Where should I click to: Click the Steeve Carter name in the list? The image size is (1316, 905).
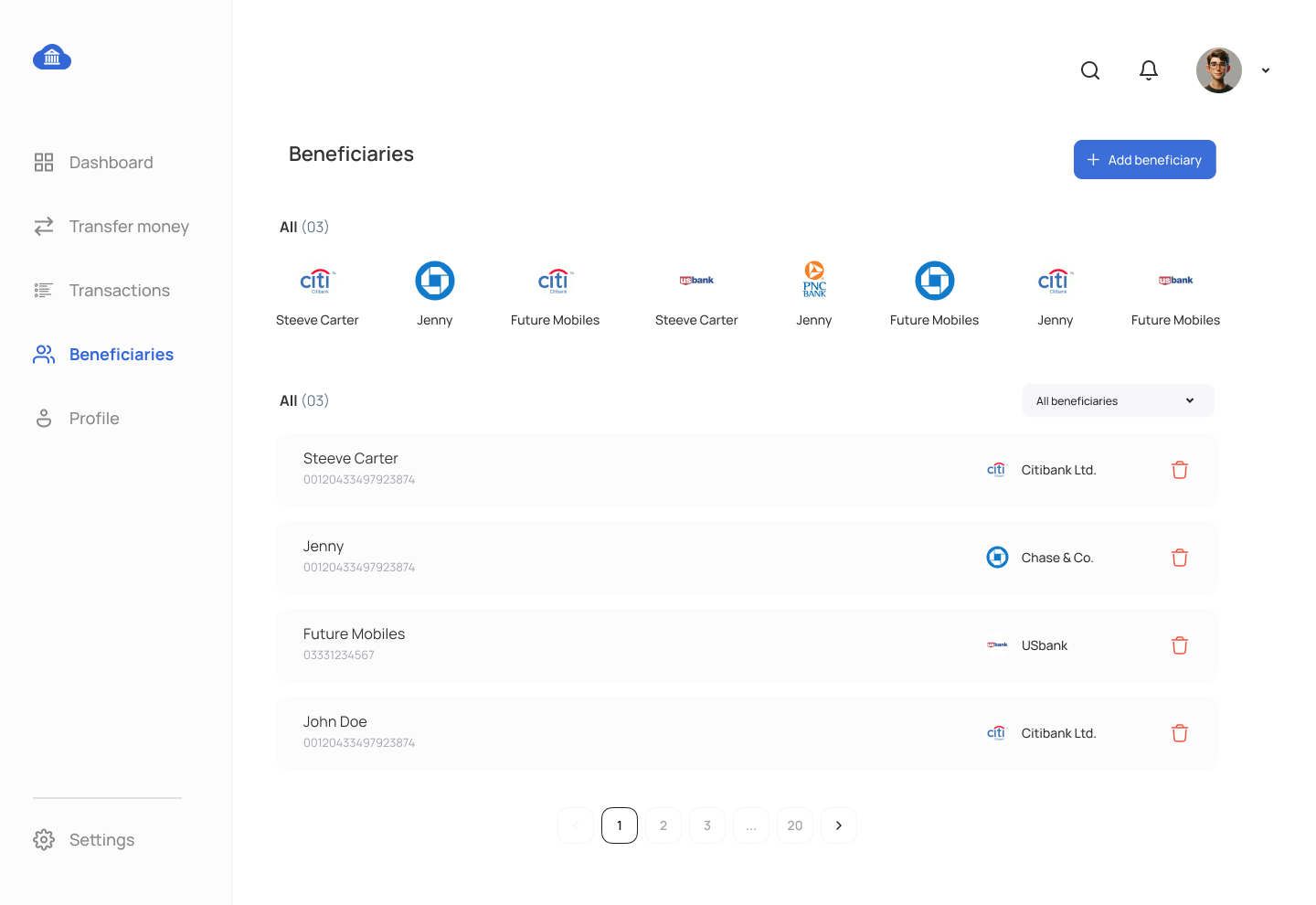[x=351, y=459]
